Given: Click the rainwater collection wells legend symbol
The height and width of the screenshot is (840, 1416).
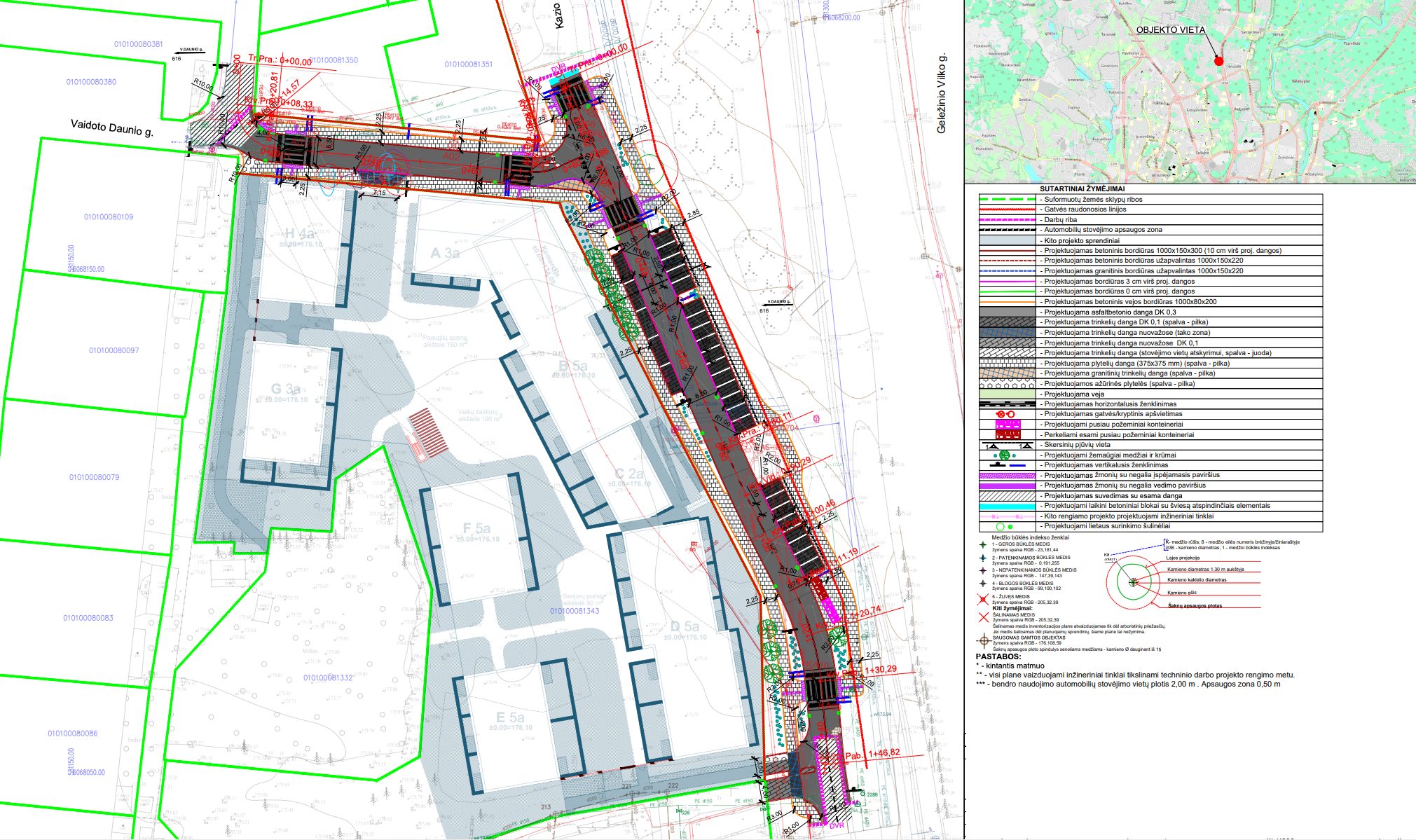Looking at the screenshot, I should tap(1006, 526).
